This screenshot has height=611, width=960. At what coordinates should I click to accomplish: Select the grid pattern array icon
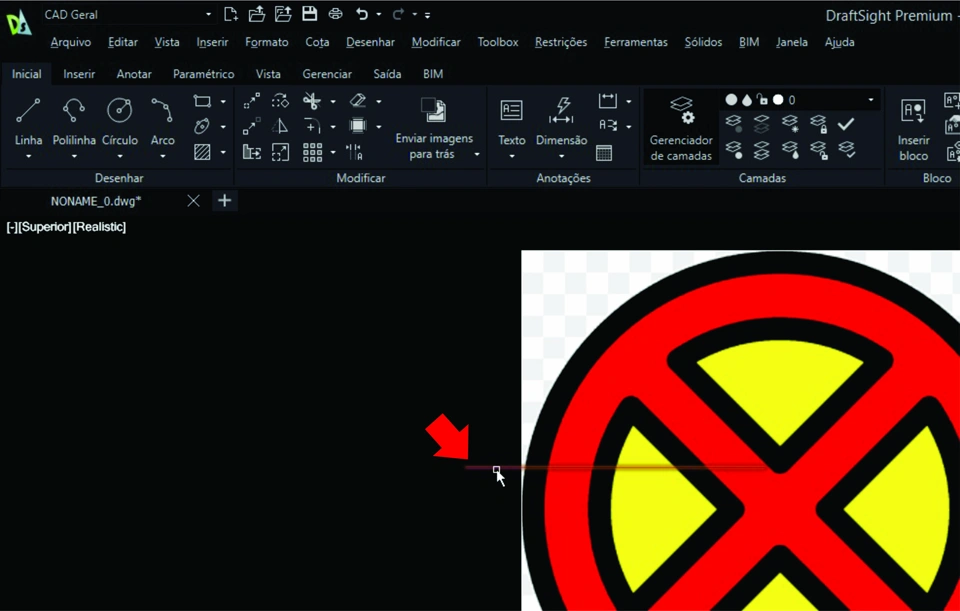(x=312, y=152)
